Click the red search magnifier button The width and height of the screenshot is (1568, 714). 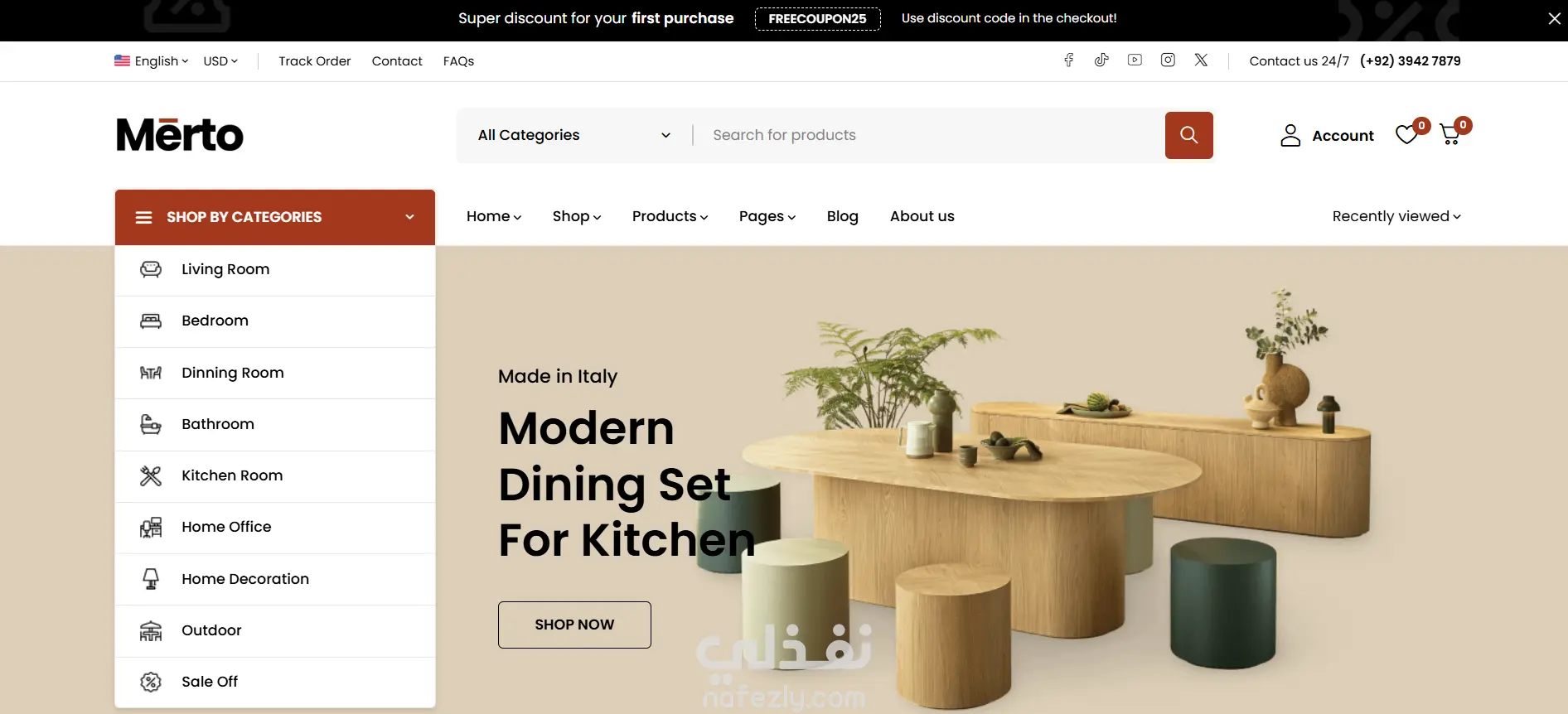tap(1188, 135)
